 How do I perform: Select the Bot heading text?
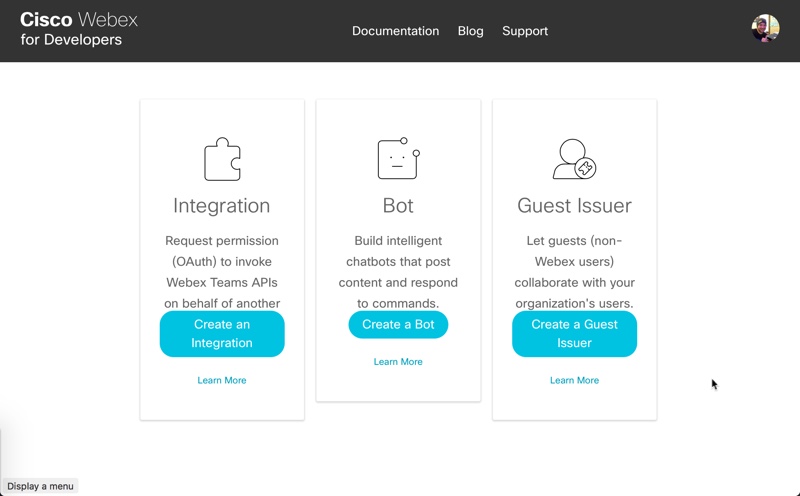click(398, 206)
